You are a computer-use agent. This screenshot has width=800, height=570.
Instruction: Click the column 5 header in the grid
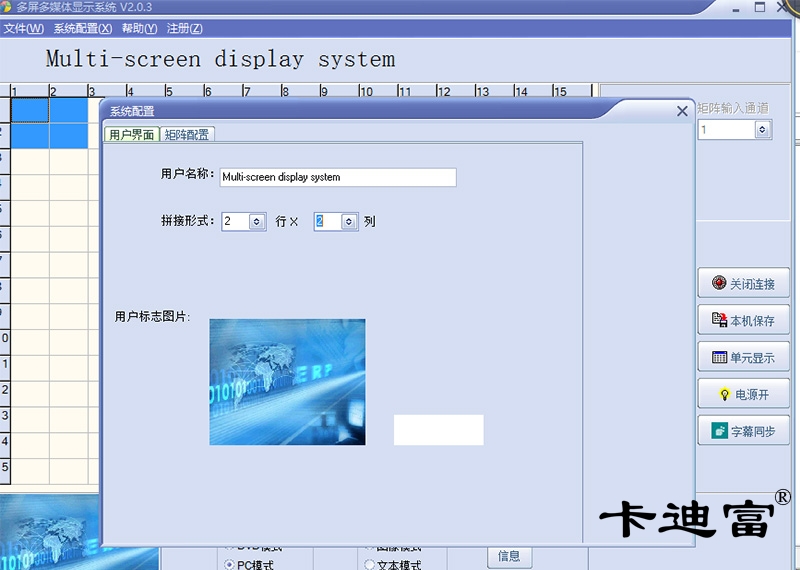coord(184,91)
